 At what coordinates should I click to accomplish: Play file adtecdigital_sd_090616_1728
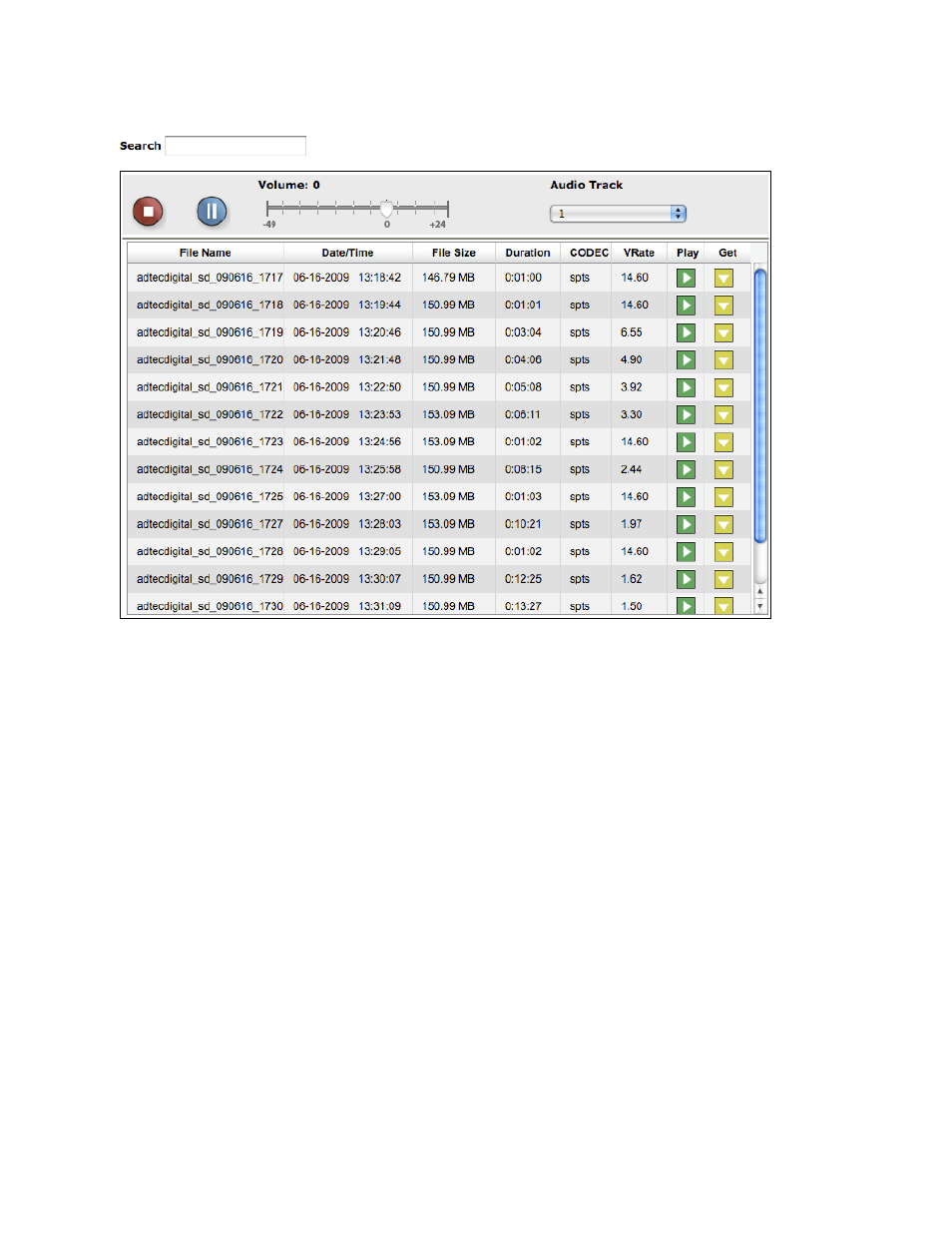pyautogui.click(x=687, y=552)
